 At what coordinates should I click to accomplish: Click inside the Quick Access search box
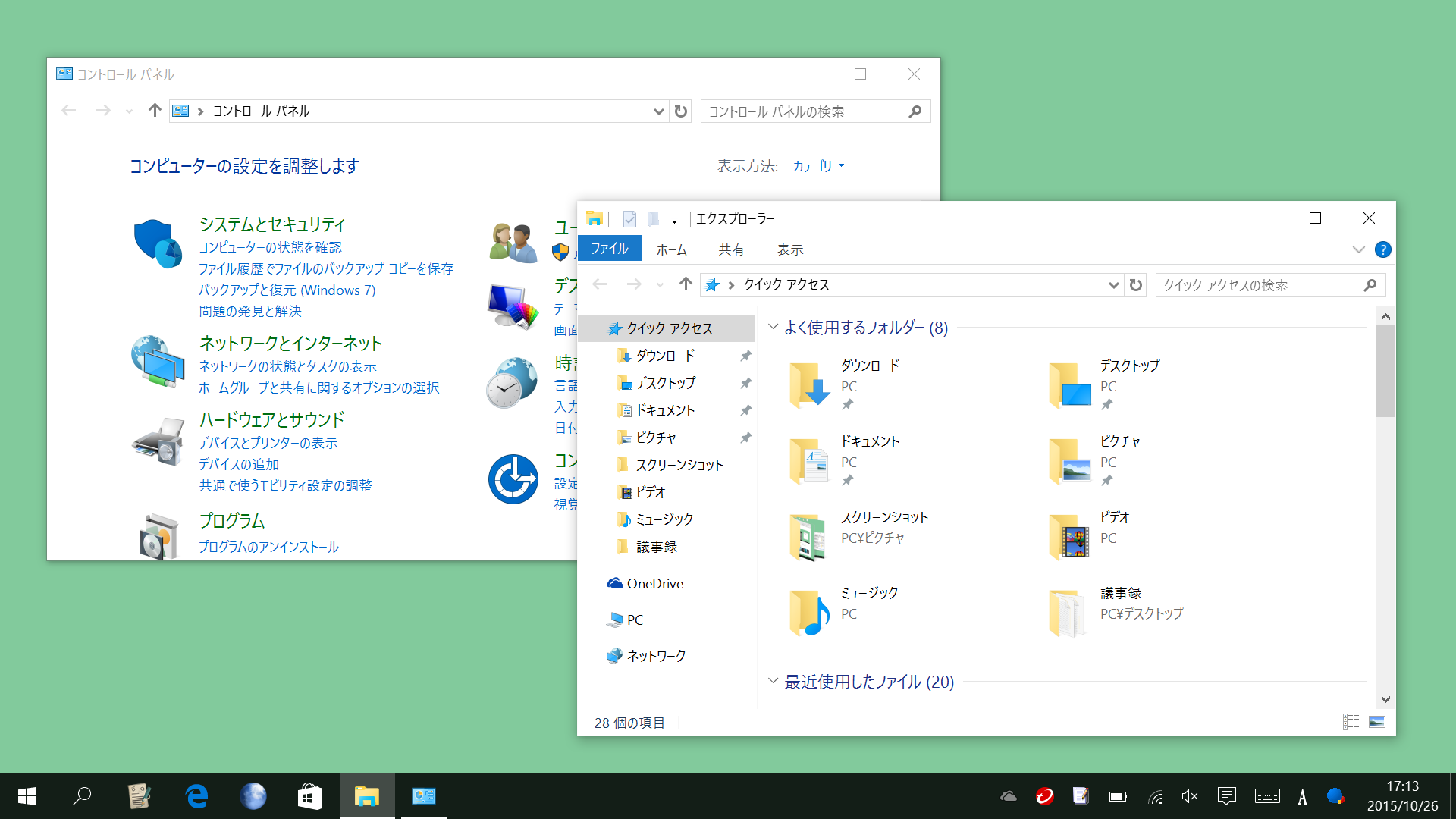point(1251,284)
